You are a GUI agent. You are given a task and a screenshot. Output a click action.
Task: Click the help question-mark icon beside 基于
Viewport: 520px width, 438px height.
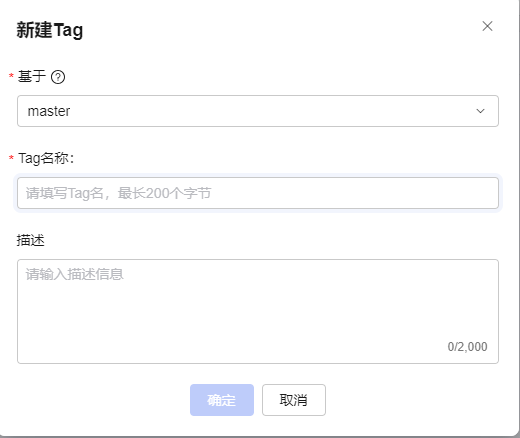coord(58,77)
